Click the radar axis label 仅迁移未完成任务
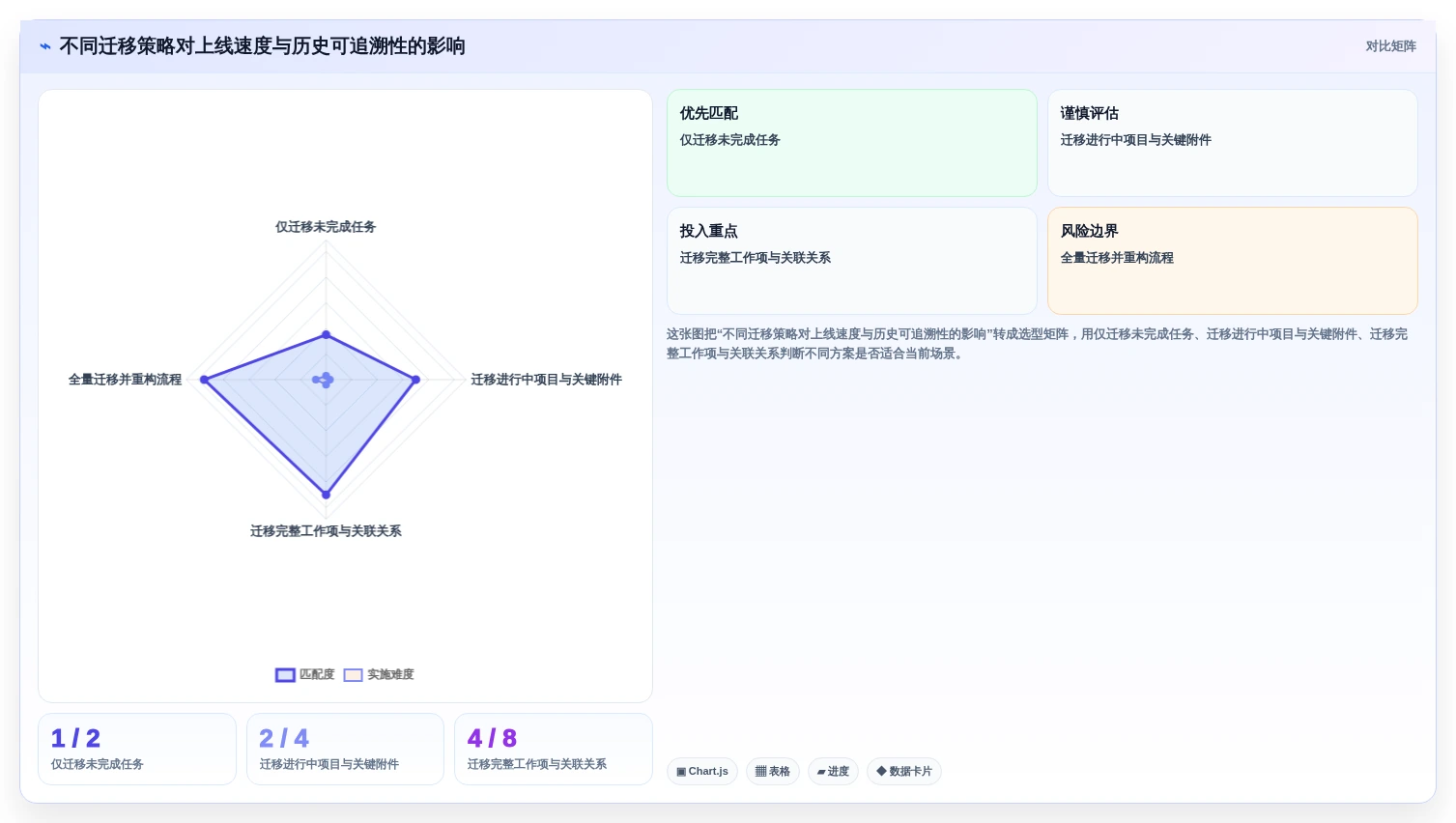The image size is (1456, 823). (x=326, y=227)
